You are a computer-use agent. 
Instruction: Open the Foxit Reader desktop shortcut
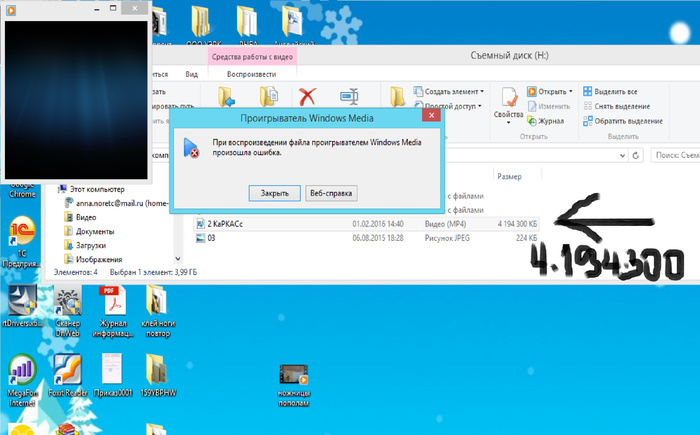[67, 376]
